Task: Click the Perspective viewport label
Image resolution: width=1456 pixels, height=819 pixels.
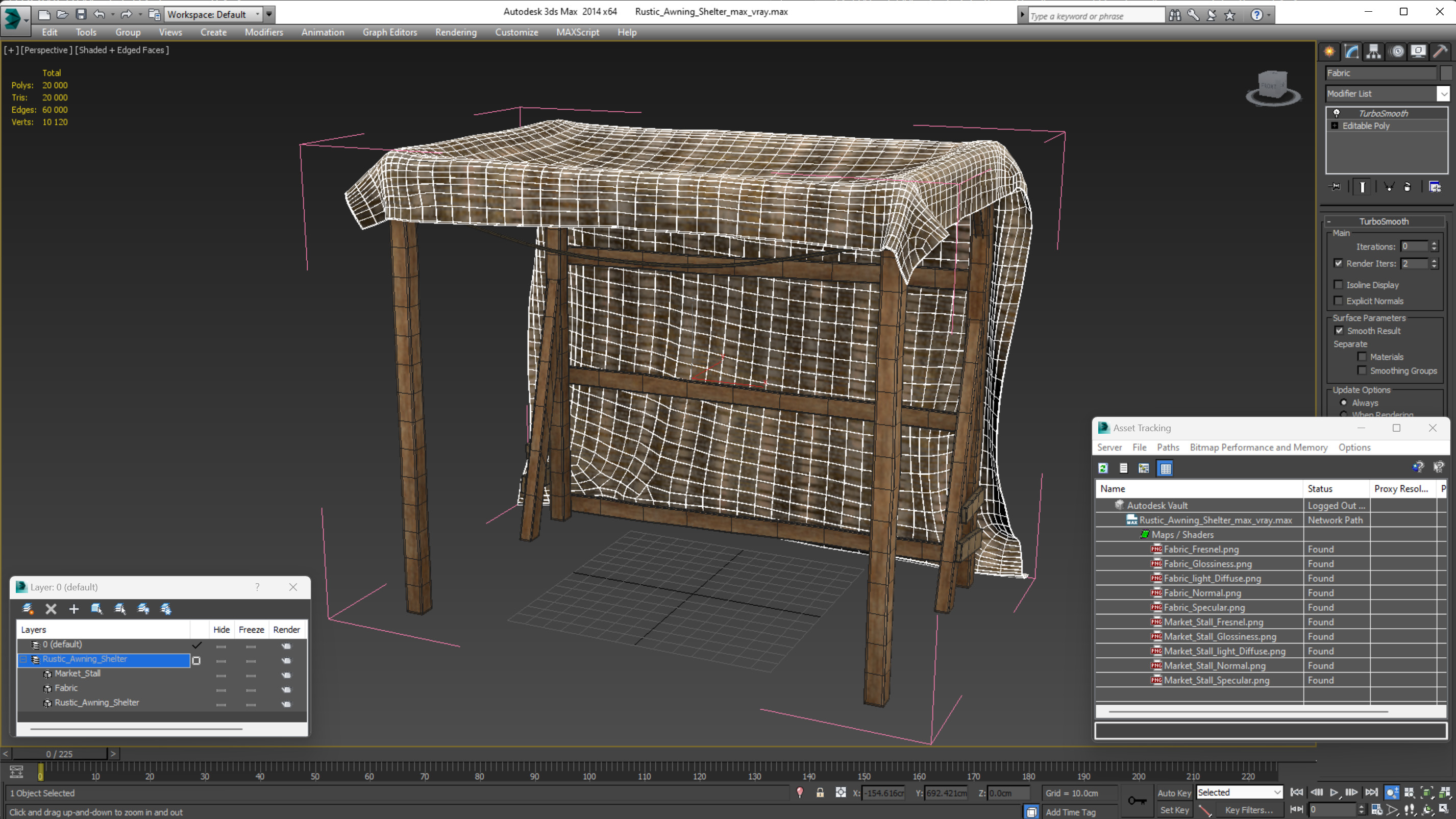Action: (x=46, y=49)
